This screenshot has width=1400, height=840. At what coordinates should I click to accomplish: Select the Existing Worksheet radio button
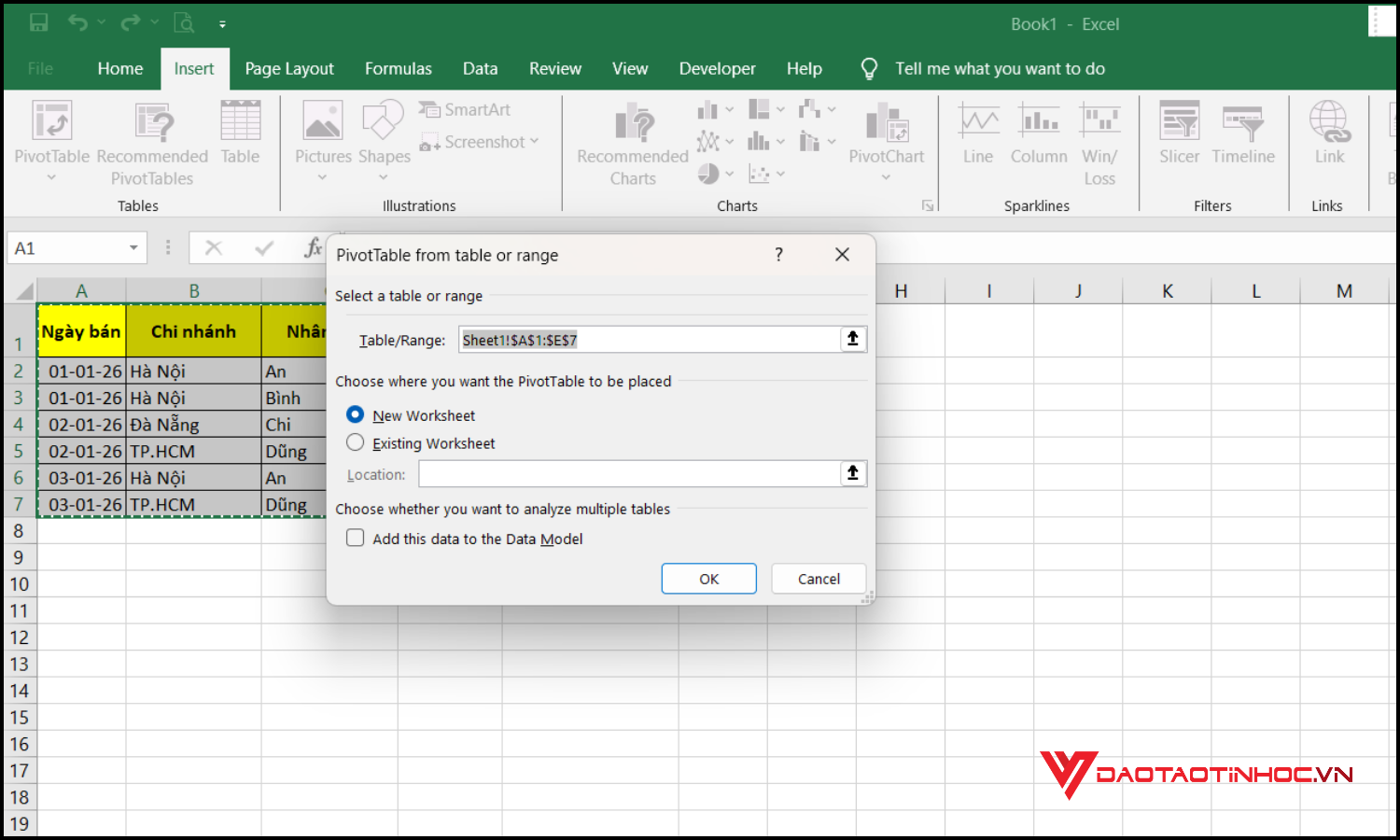point(355,442)
